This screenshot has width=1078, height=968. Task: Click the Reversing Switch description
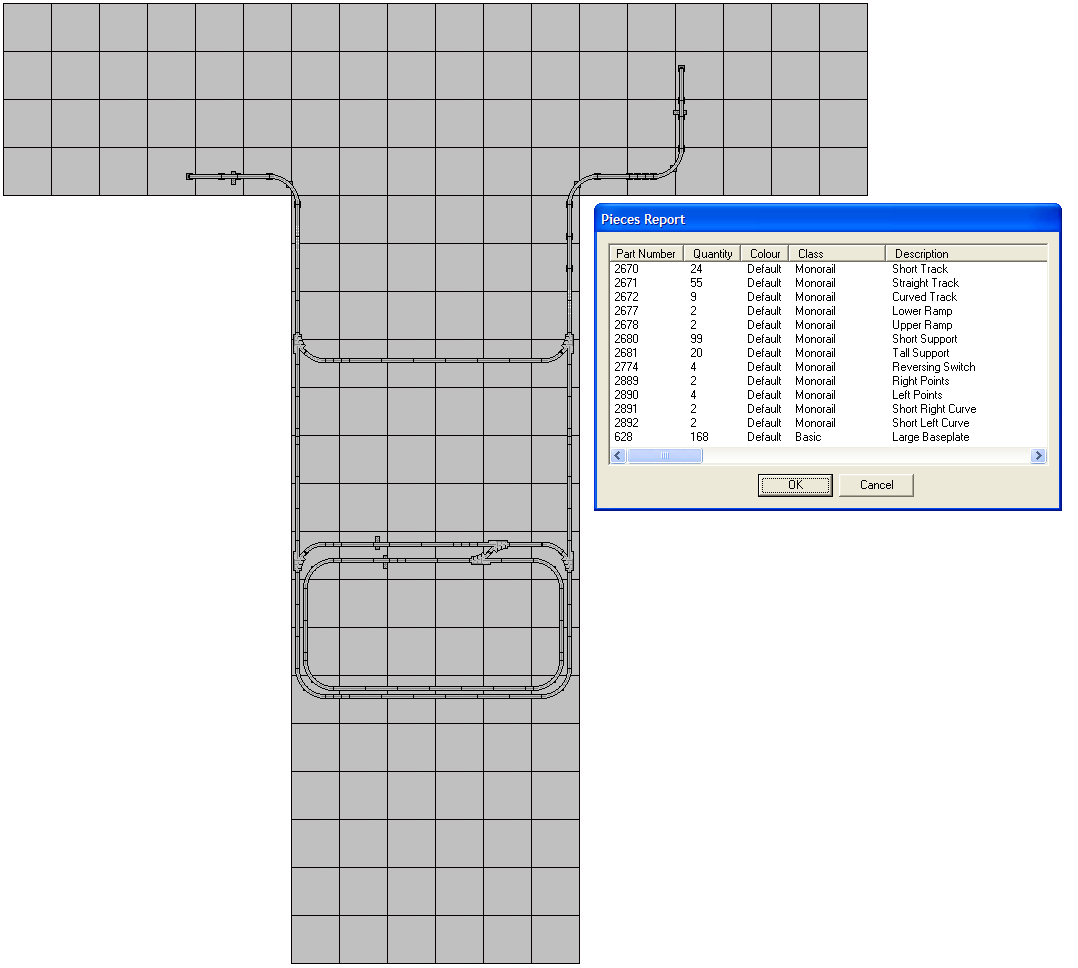[x=934, y=366]
